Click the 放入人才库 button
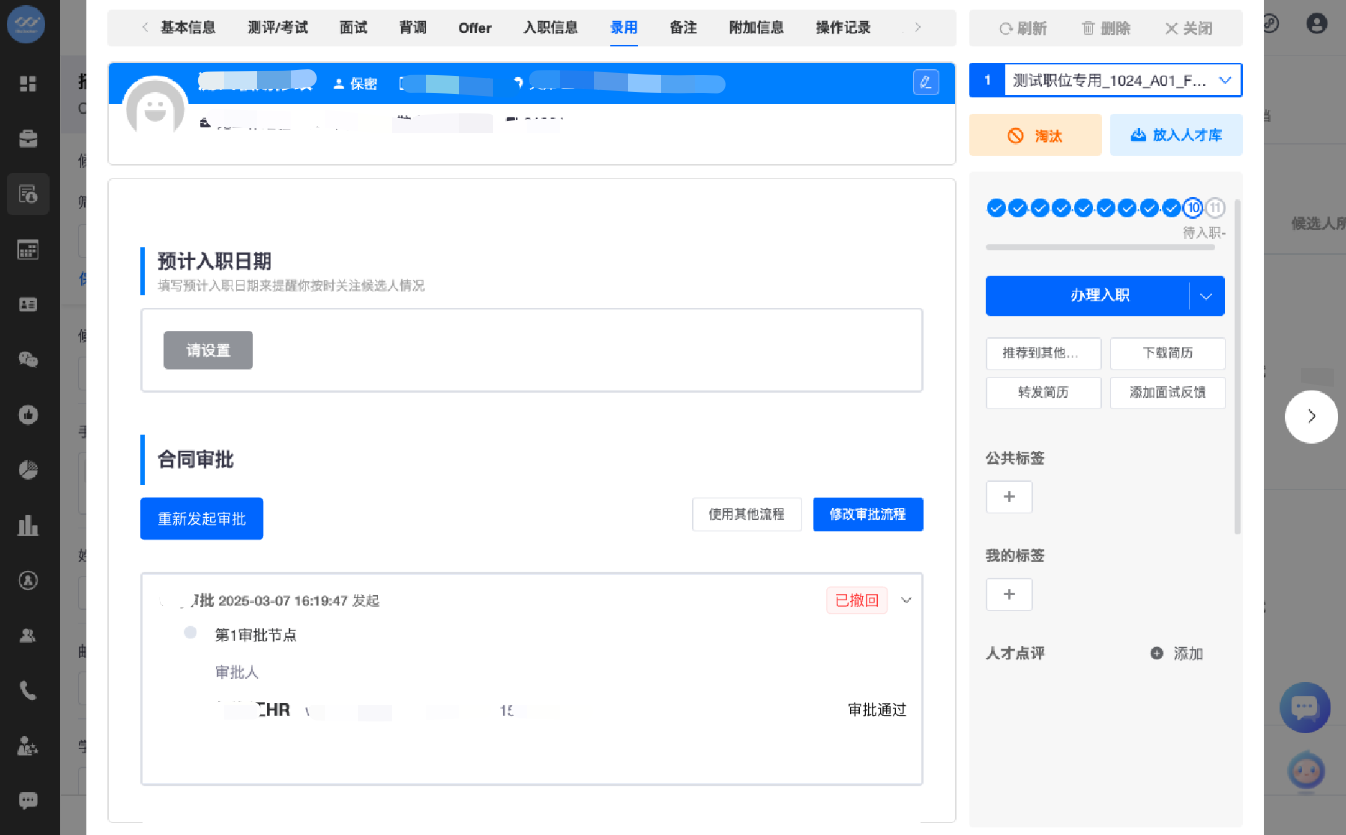Viewport: 1346px width, 835px height. (1176, 135)
